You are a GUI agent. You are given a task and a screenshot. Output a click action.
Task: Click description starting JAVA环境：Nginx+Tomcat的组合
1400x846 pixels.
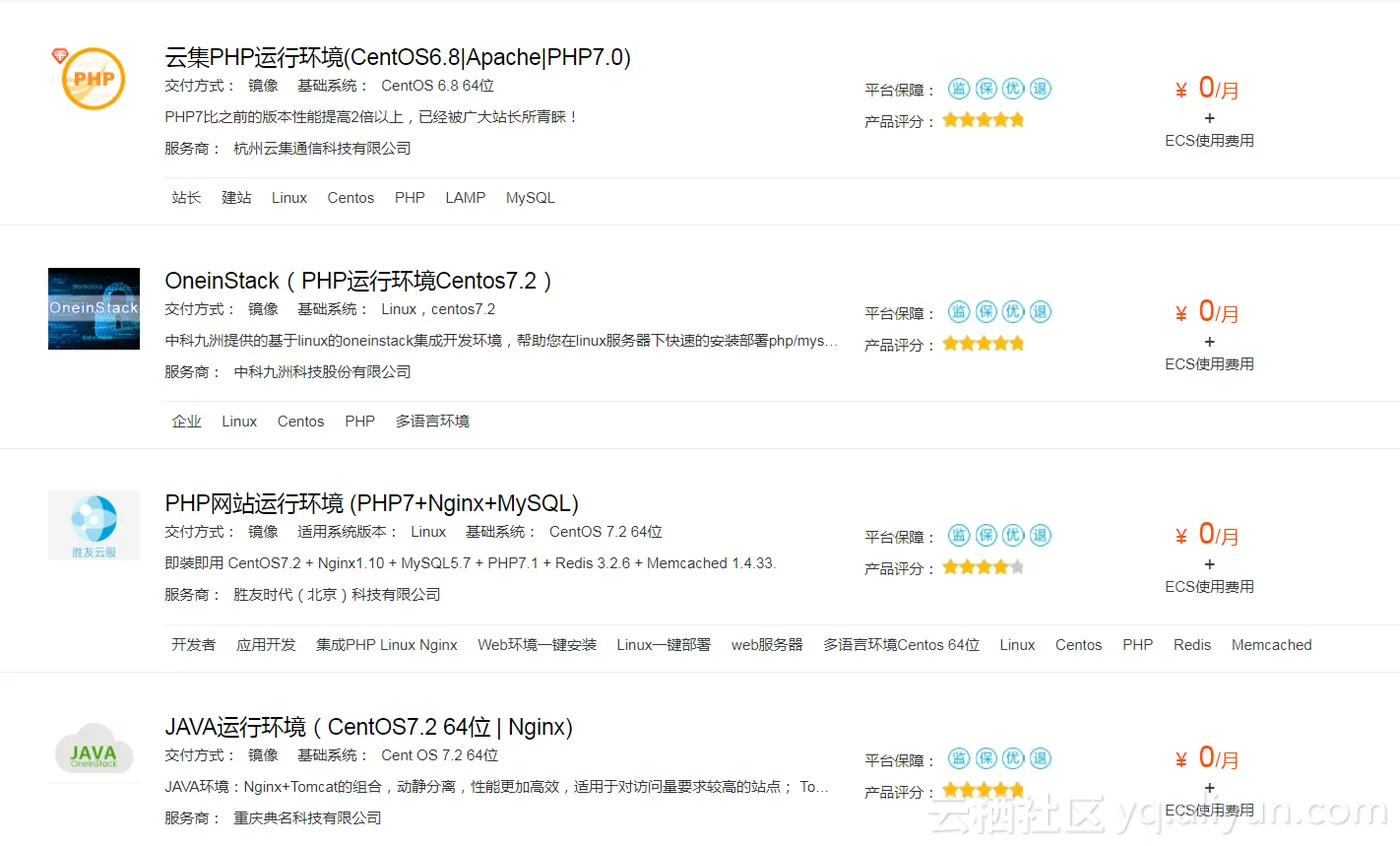497,787
